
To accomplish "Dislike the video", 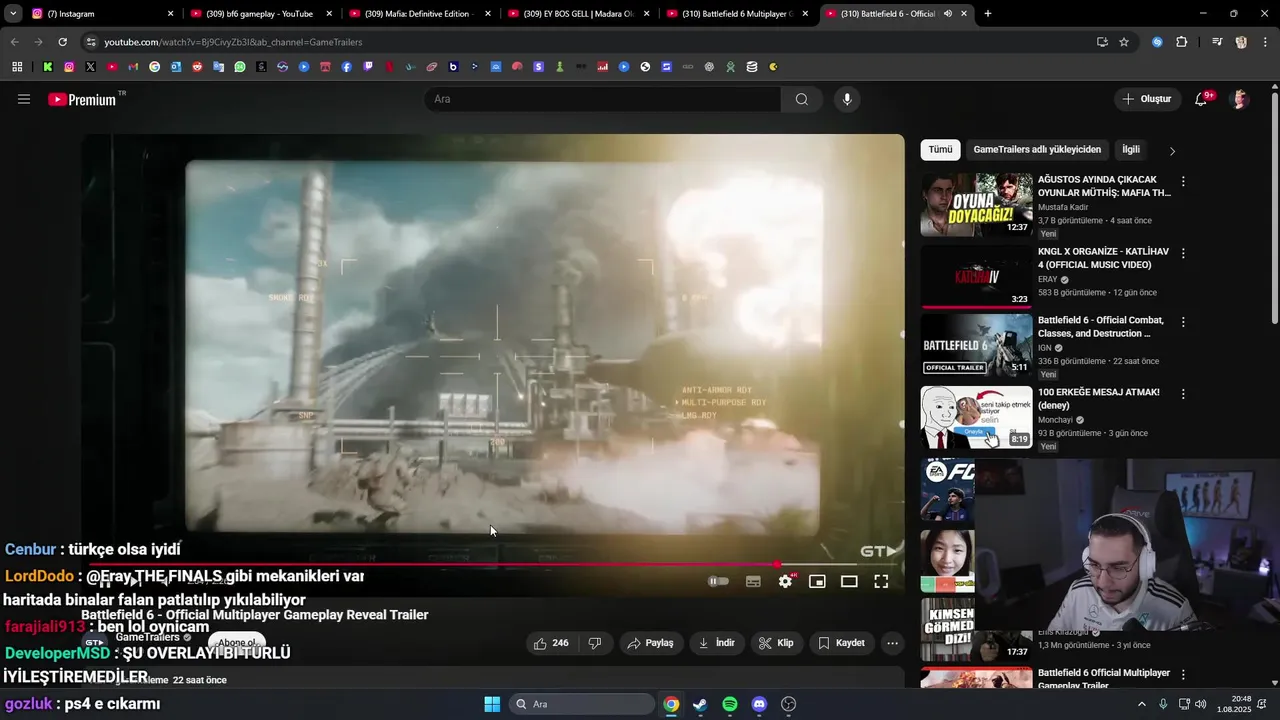I will tap(595, 643).
